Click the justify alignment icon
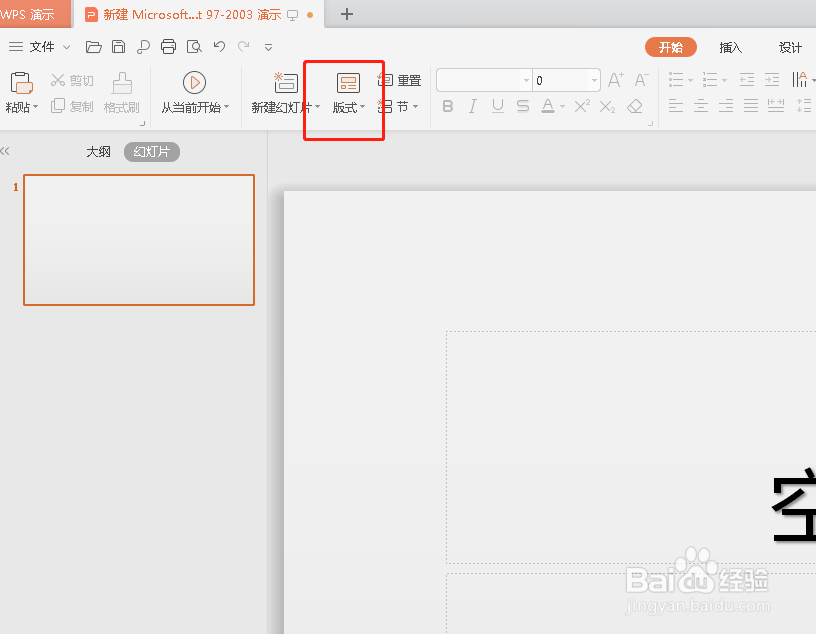This screenshot has width=816, height=634. pos(751,106)
